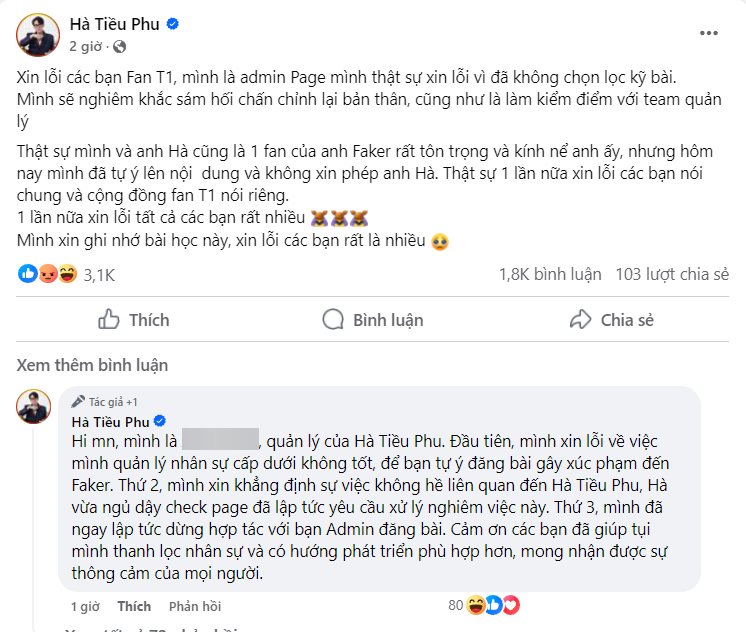Open the blue like reaction icon under post
The image size is (746, 632).
[x=28, y=274]
